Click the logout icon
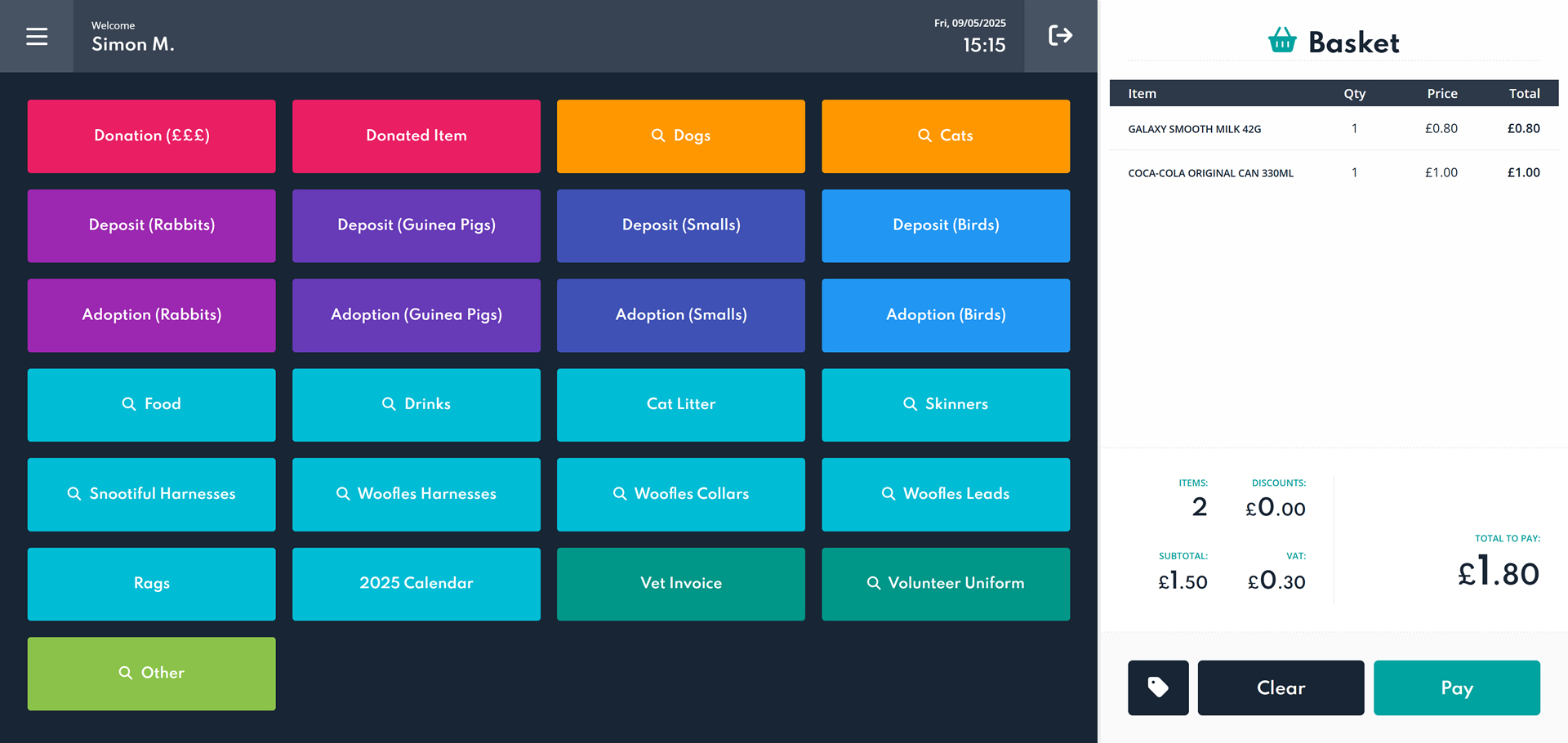 pos(1060,36)
